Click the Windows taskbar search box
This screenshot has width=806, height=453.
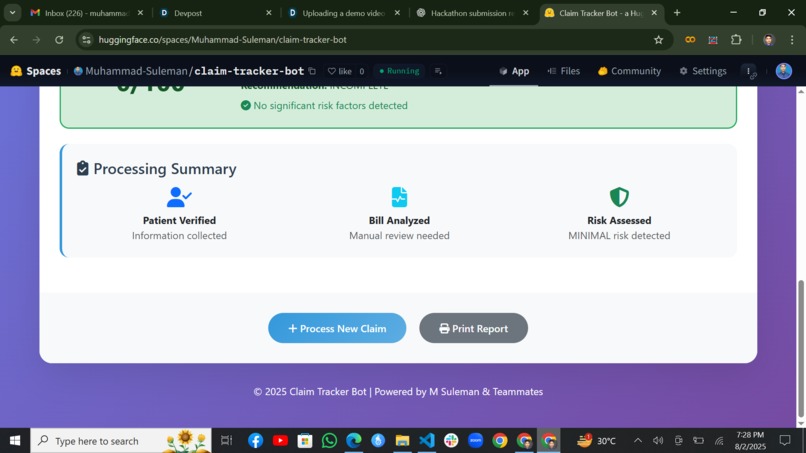[x=121, y=441]
